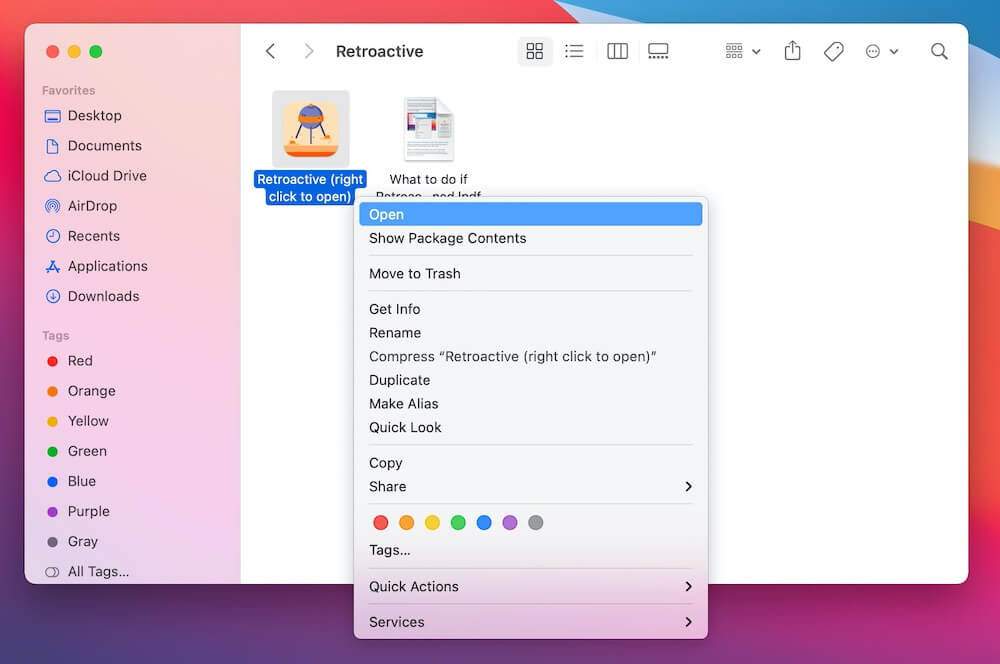Expand the Share submenu
1000x664 pixels.
(531, 486)
